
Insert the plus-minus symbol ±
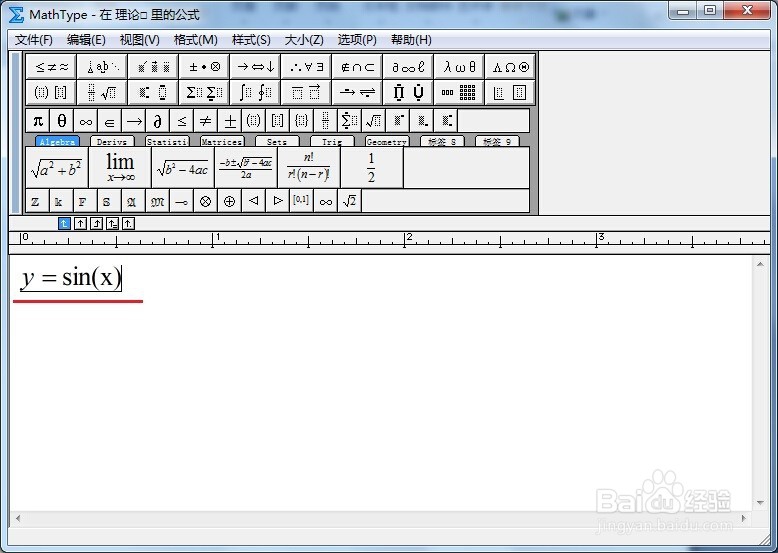point(229,121)
